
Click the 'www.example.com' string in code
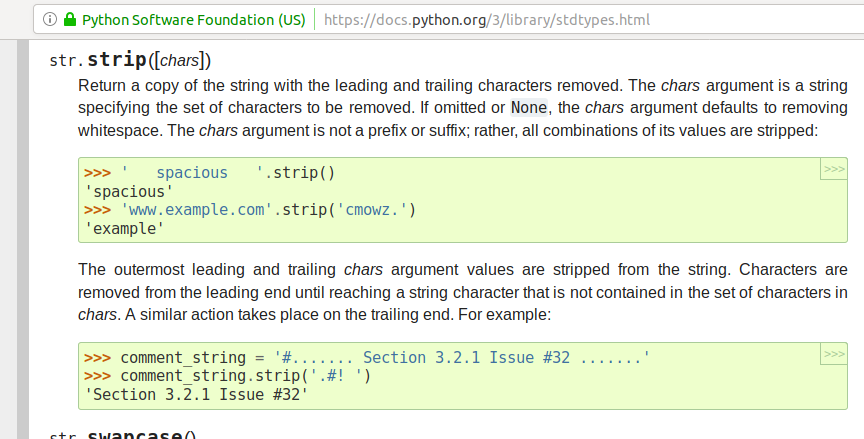click(x=197, y=210)
